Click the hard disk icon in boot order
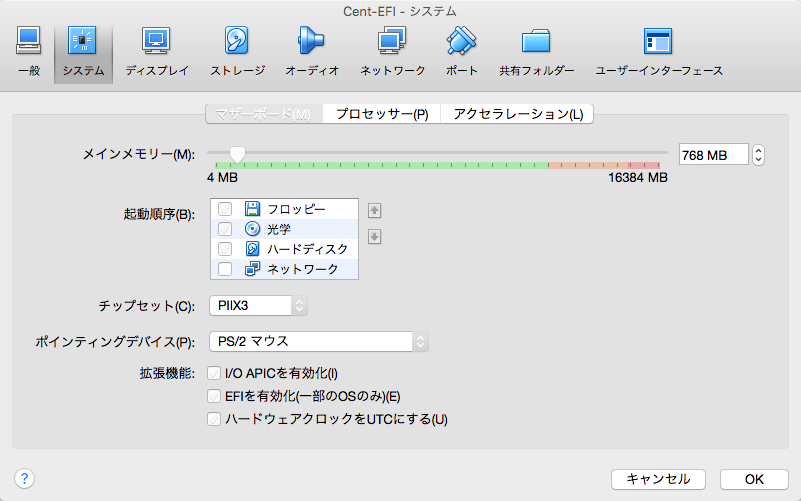The image size is (801, 501). (x=252, y=249)
